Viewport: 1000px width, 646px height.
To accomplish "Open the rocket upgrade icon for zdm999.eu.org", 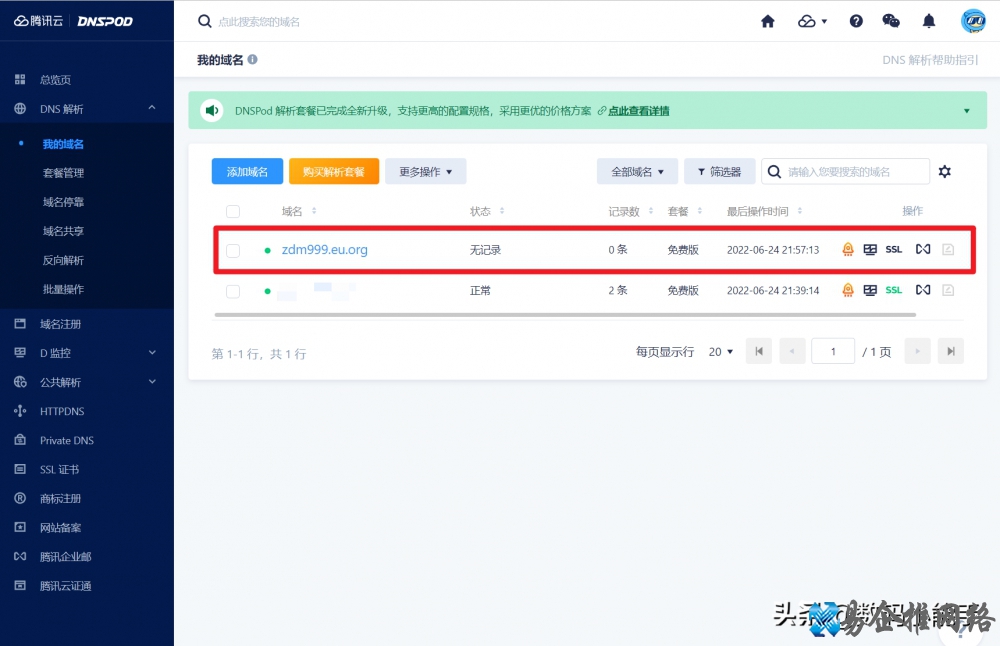I will (848, 249).
